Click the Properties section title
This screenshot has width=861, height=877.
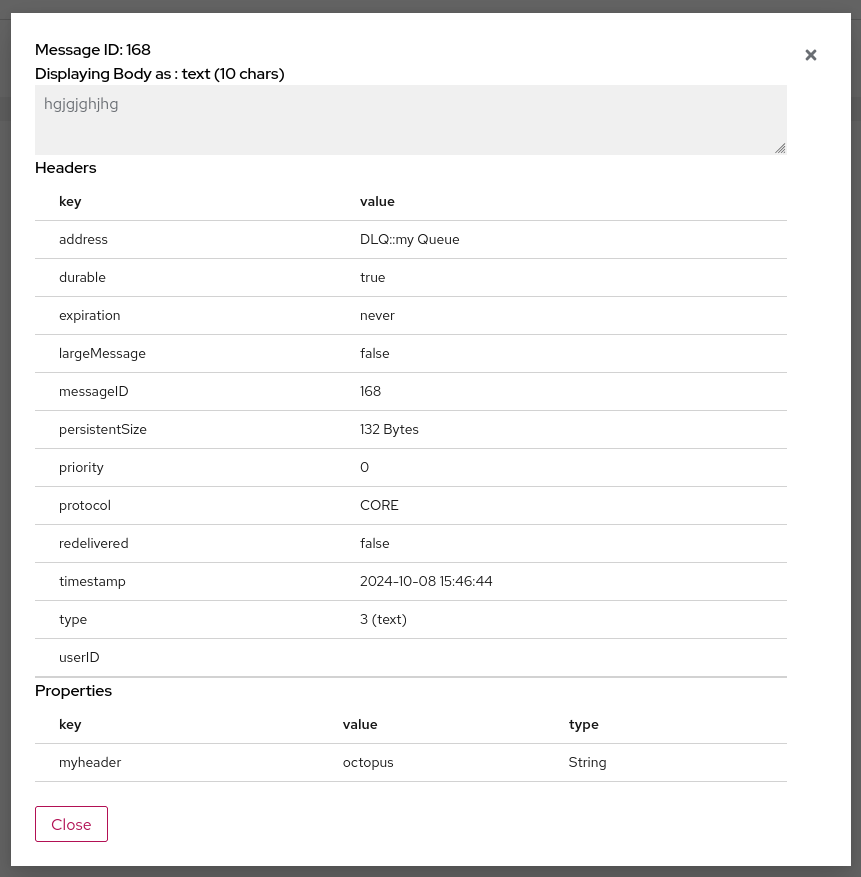pyautogui.click(x=73, y=690)
